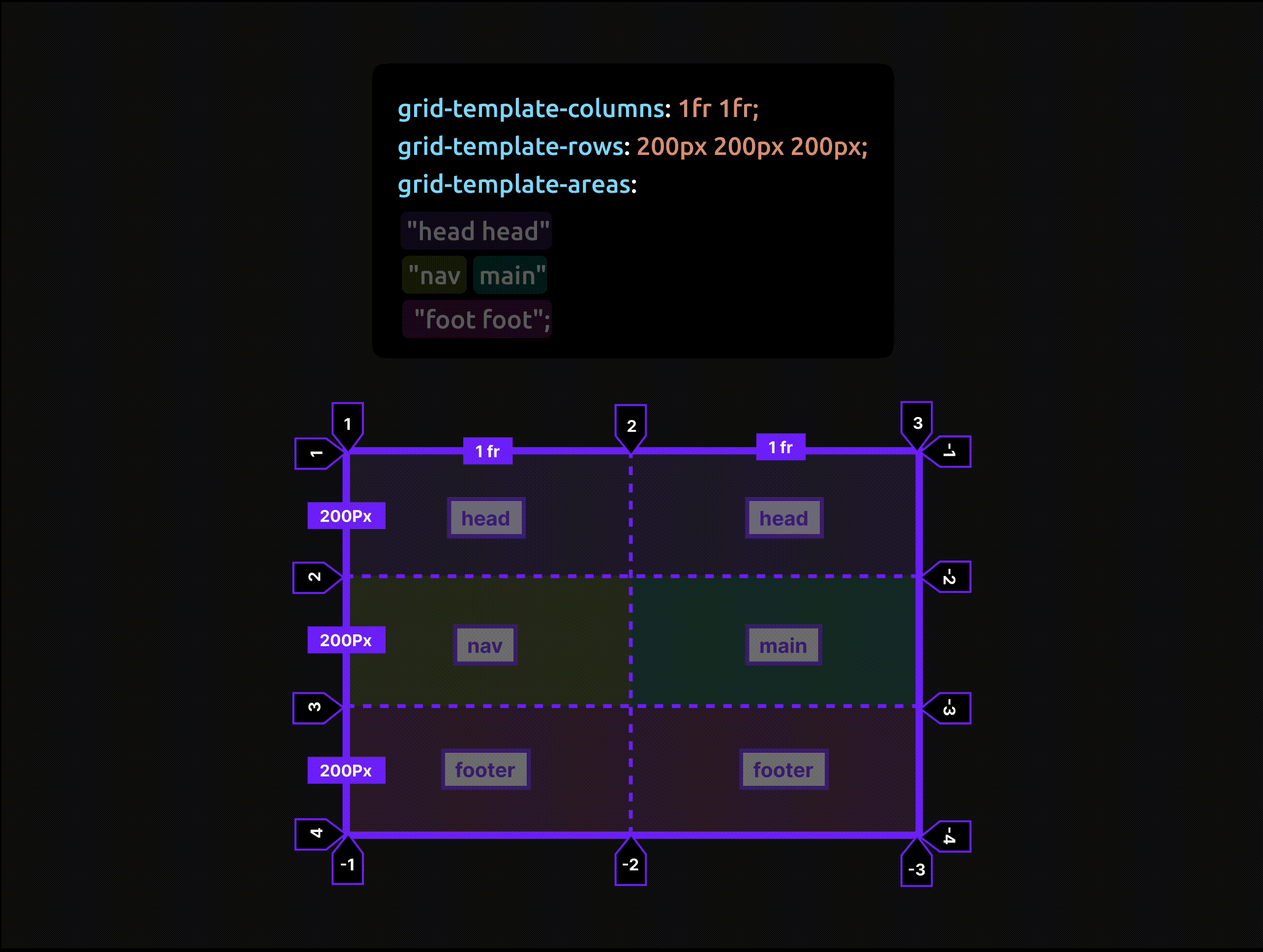Click the left 1 fr column badge

[x=487, y=451]
